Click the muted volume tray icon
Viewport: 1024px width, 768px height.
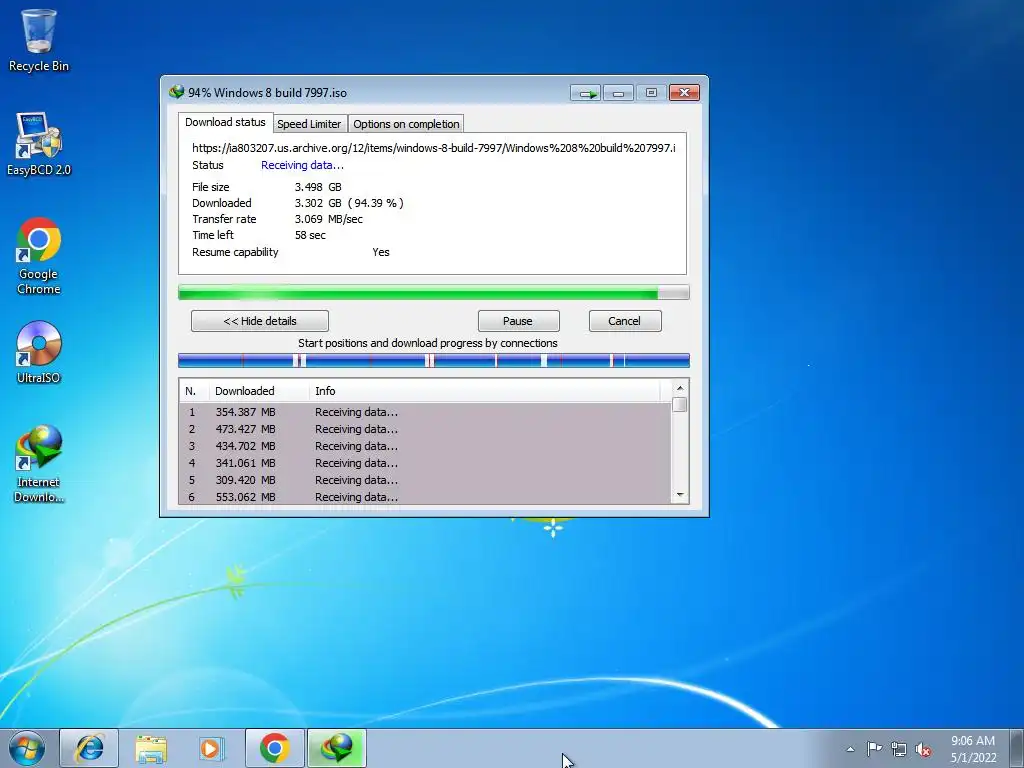pos(923,749)
